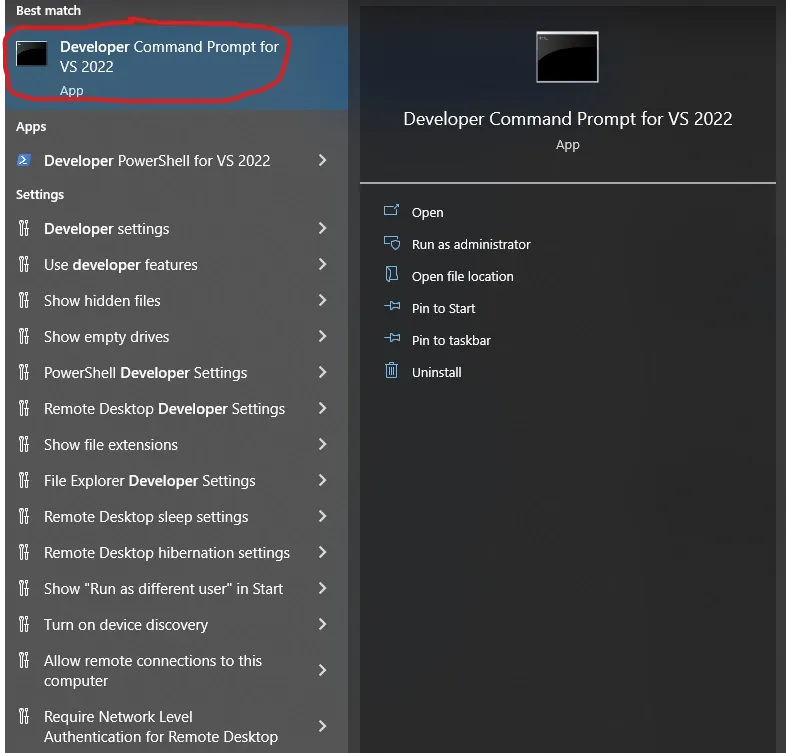Click the shield icon for Run as administrator
This screenshot has height=753, width=786.
pos(391,243)
